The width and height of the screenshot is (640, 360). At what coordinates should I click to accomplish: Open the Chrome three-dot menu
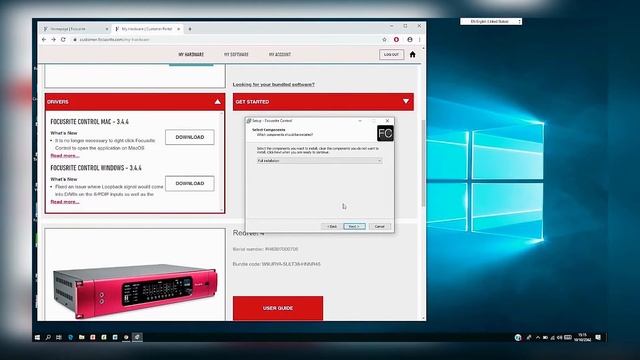(420, 40)
